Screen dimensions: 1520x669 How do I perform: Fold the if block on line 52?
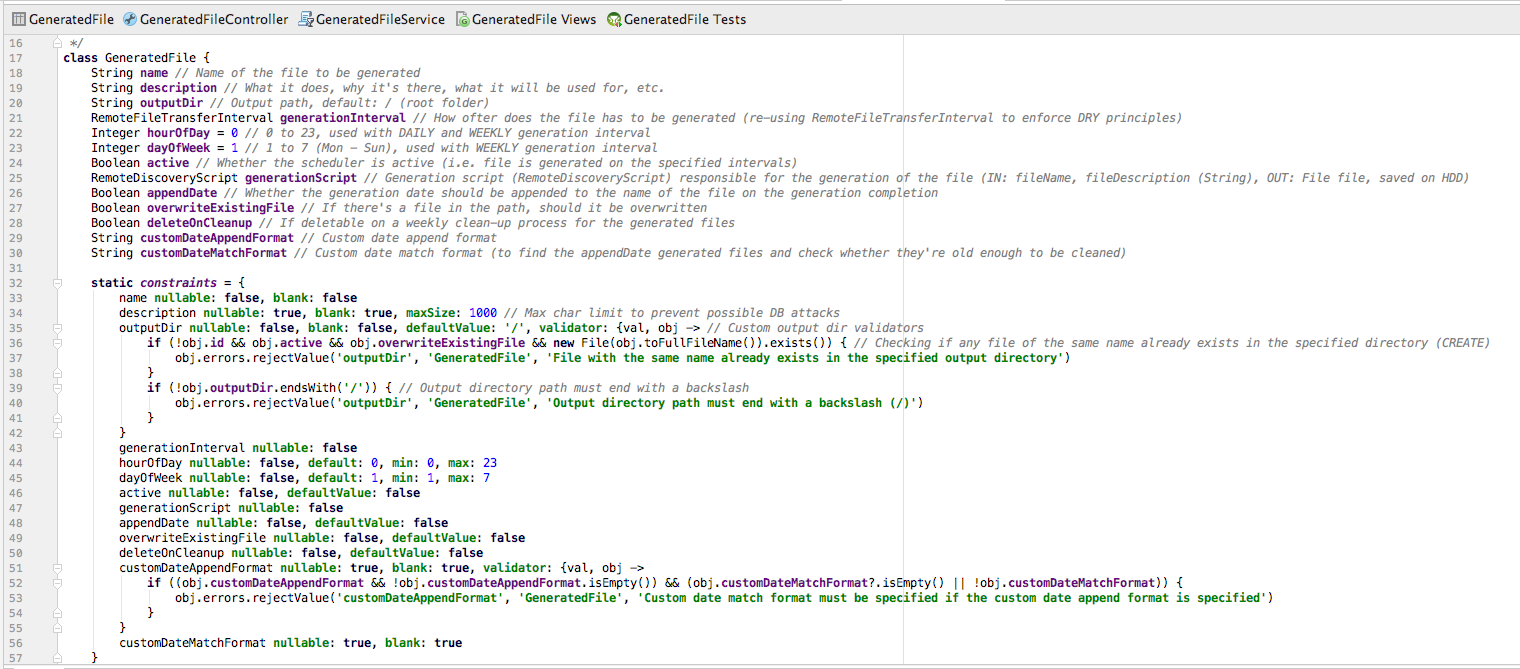coord(57,583)
